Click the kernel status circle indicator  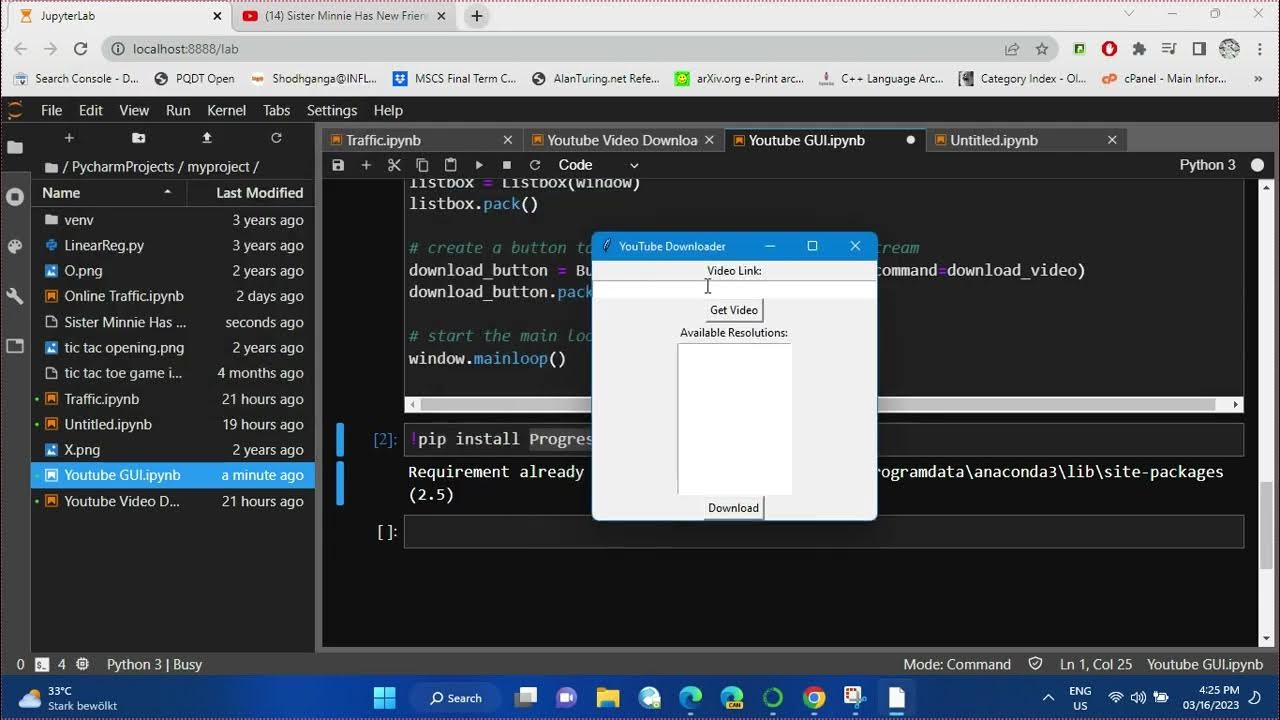1257,165
